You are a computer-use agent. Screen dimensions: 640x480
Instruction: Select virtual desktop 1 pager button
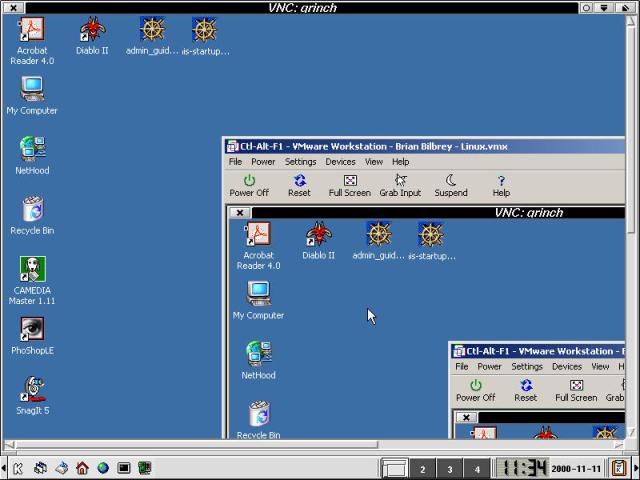(395, 469)
